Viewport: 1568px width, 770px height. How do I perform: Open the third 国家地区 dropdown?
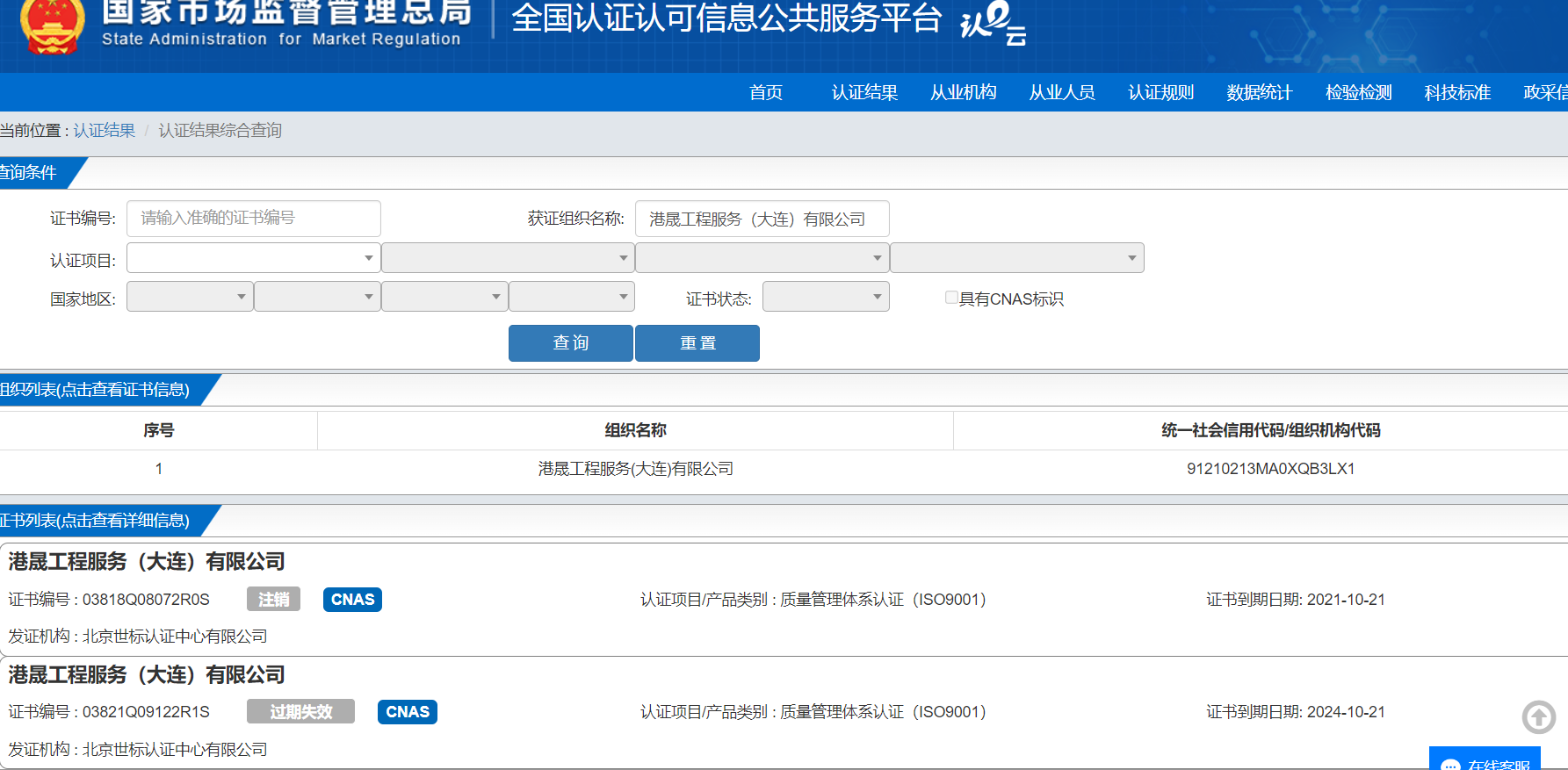[x=444, y=297]
